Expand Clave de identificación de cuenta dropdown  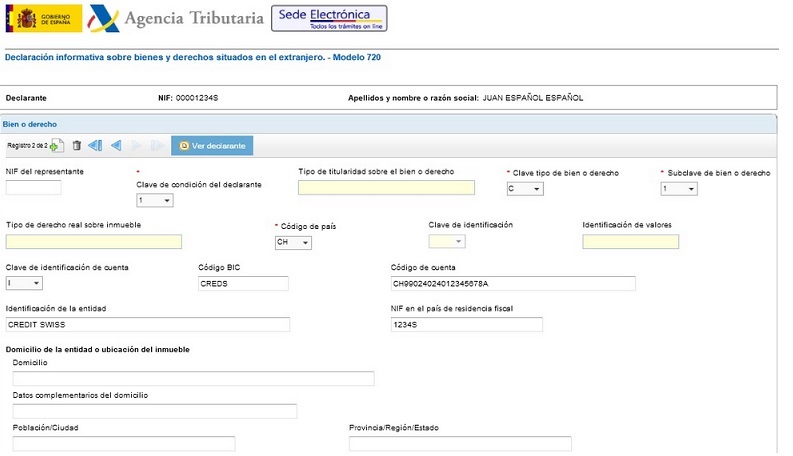click(x=24, y=283)
